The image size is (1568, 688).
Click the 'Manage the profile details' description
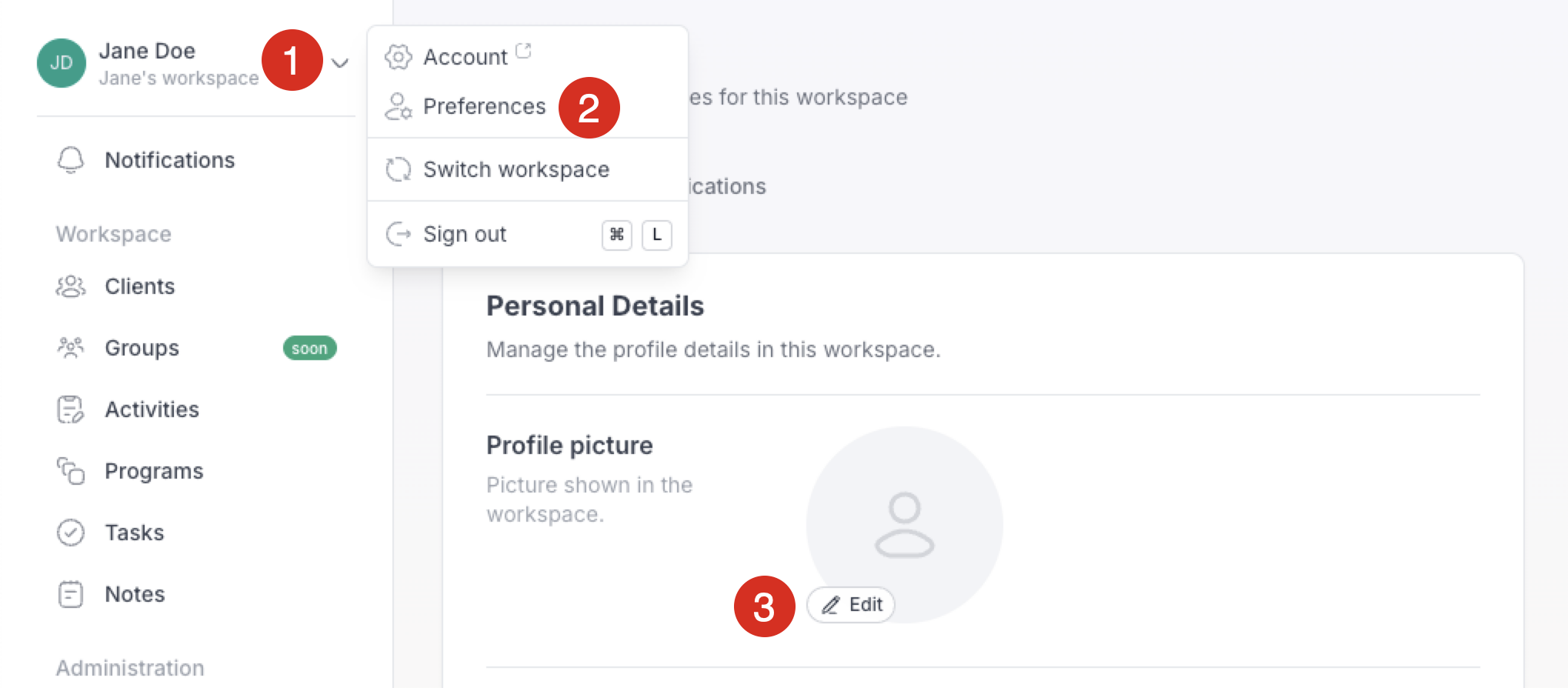[x=713, y=349]
